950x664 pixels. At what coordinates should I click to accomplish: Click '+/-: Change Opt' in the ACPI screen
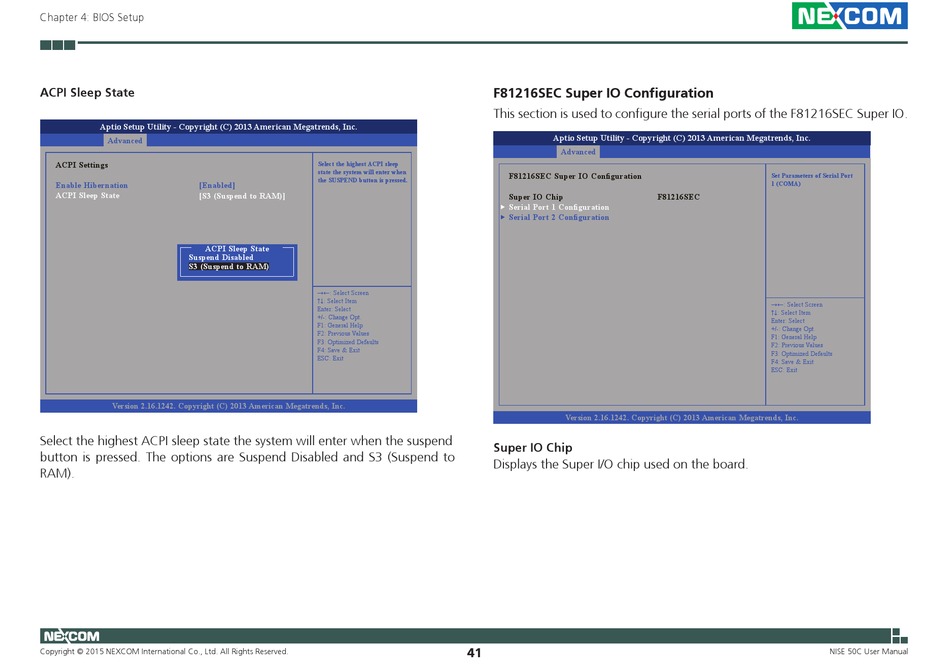(338, 317)
